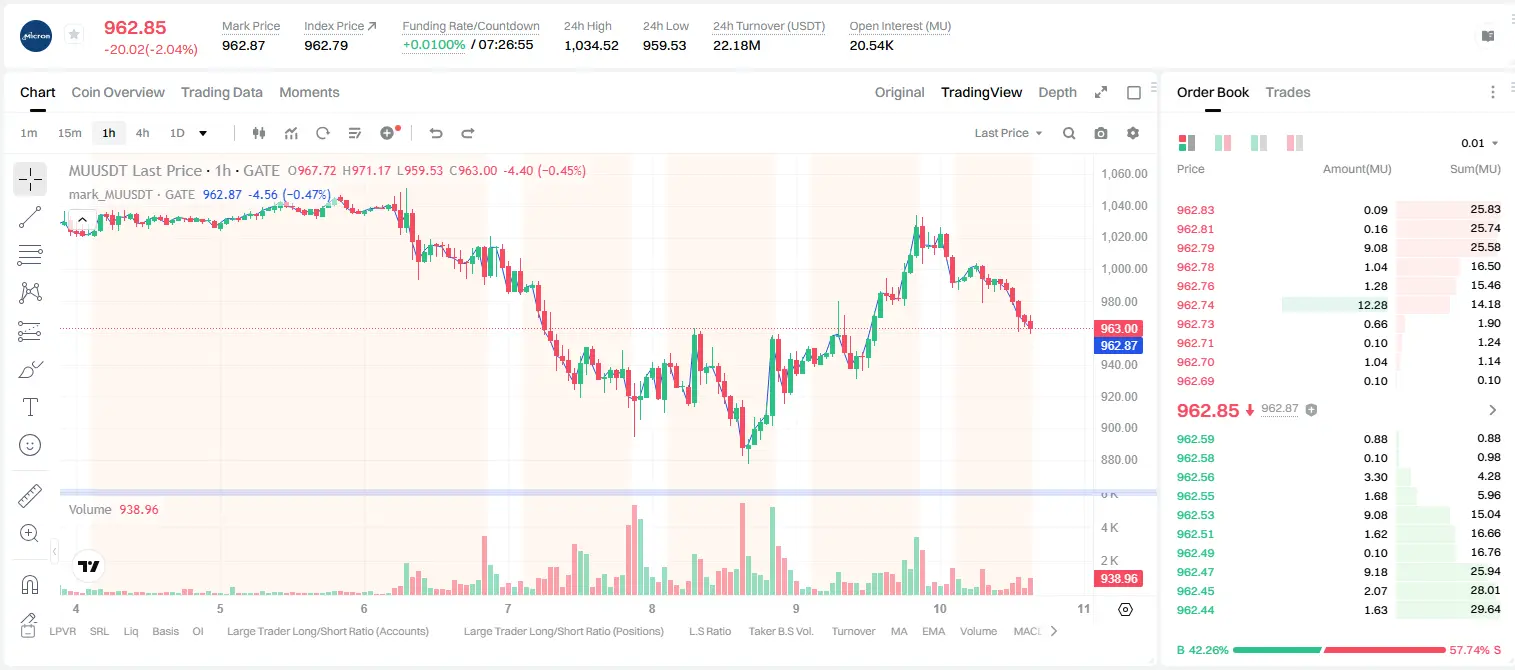Add MU to favorites with star icon
The height and width of the screenshot is (670, 1515).
pos(74,35)
